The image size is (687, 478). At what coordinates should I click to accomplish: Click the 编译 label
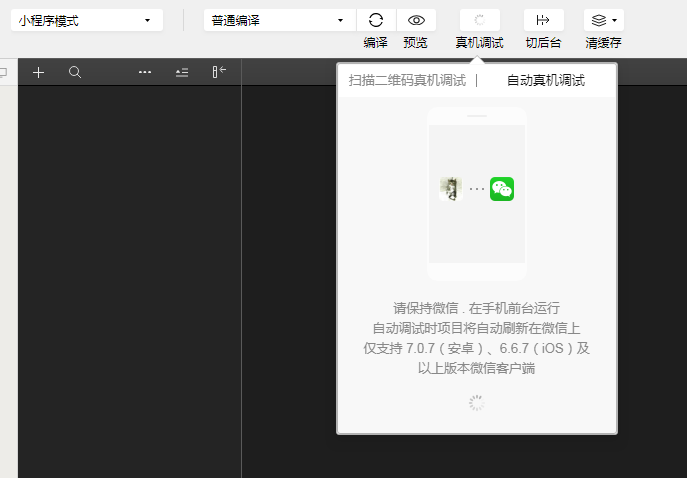pos(375,43)
